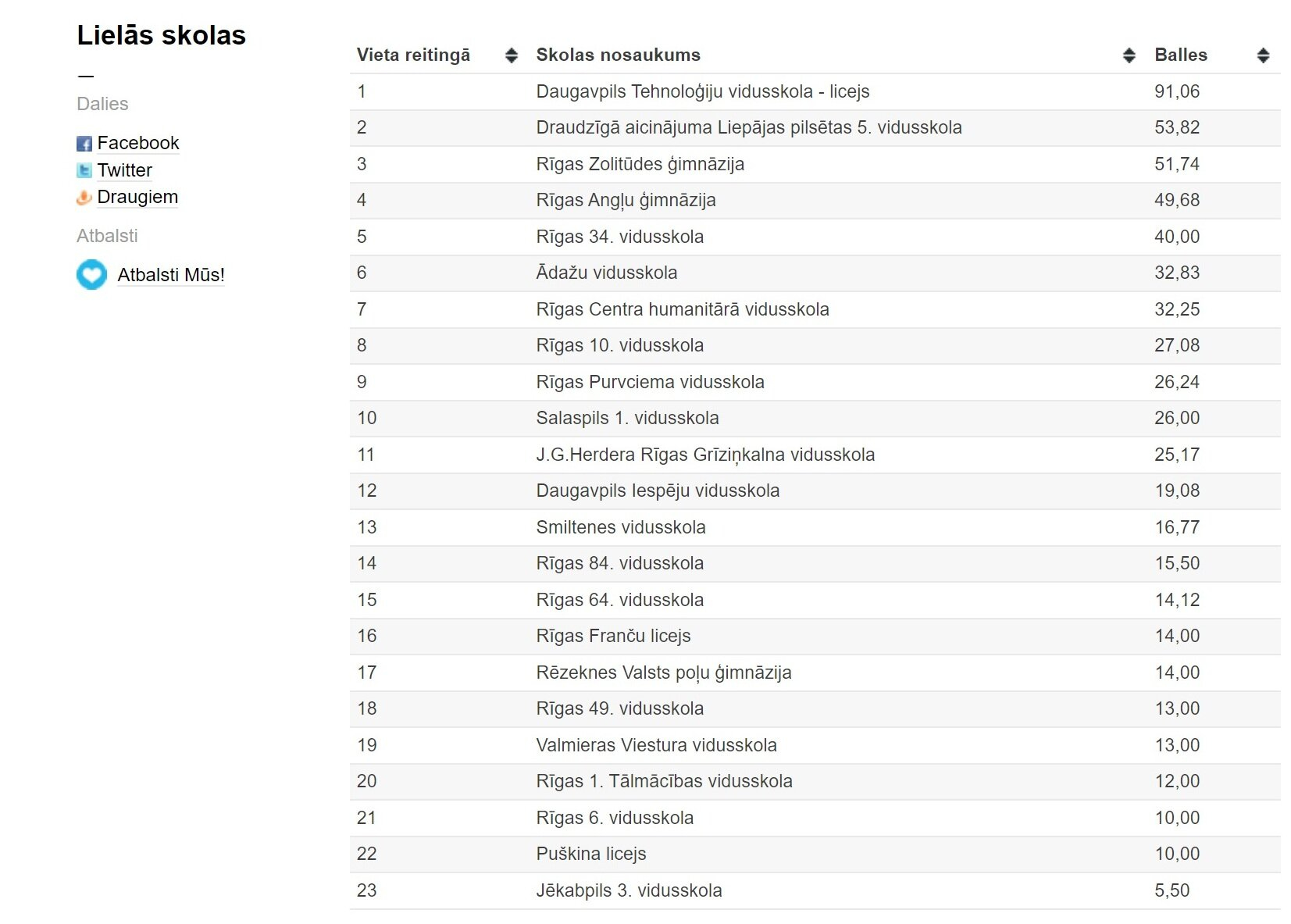Click the Facebook share icon
Image resolution: width=1291 pixels, height=924 pixels.
(84, 144)
